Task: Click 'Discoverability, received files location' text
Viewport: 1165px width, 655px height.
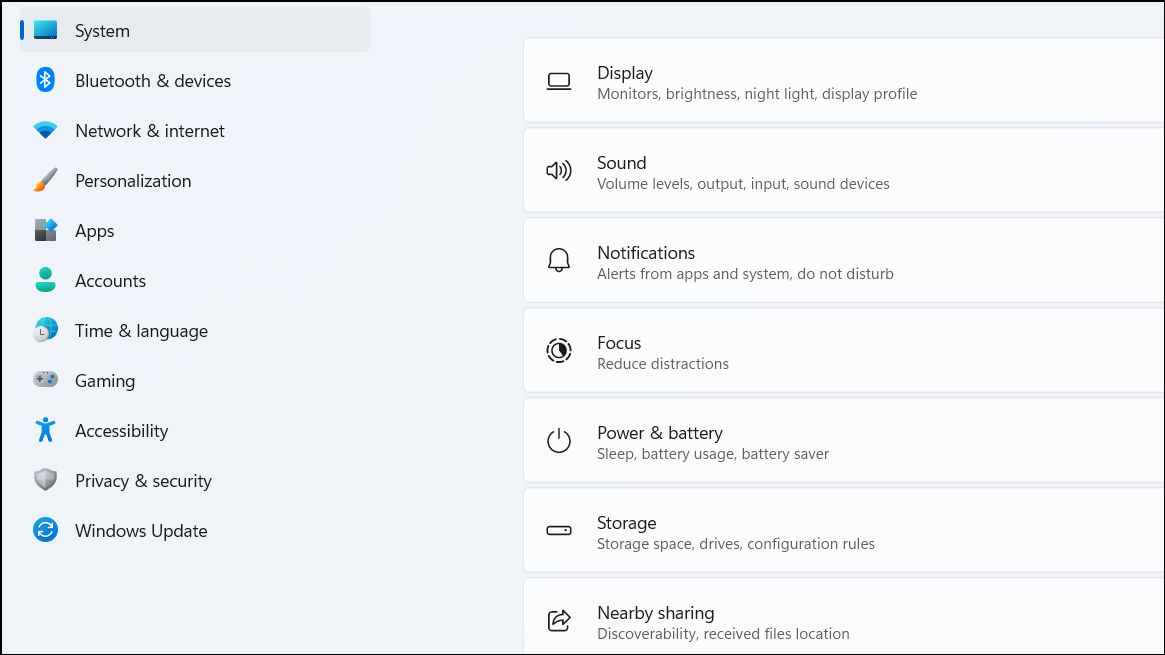Action: pos(723,634)
